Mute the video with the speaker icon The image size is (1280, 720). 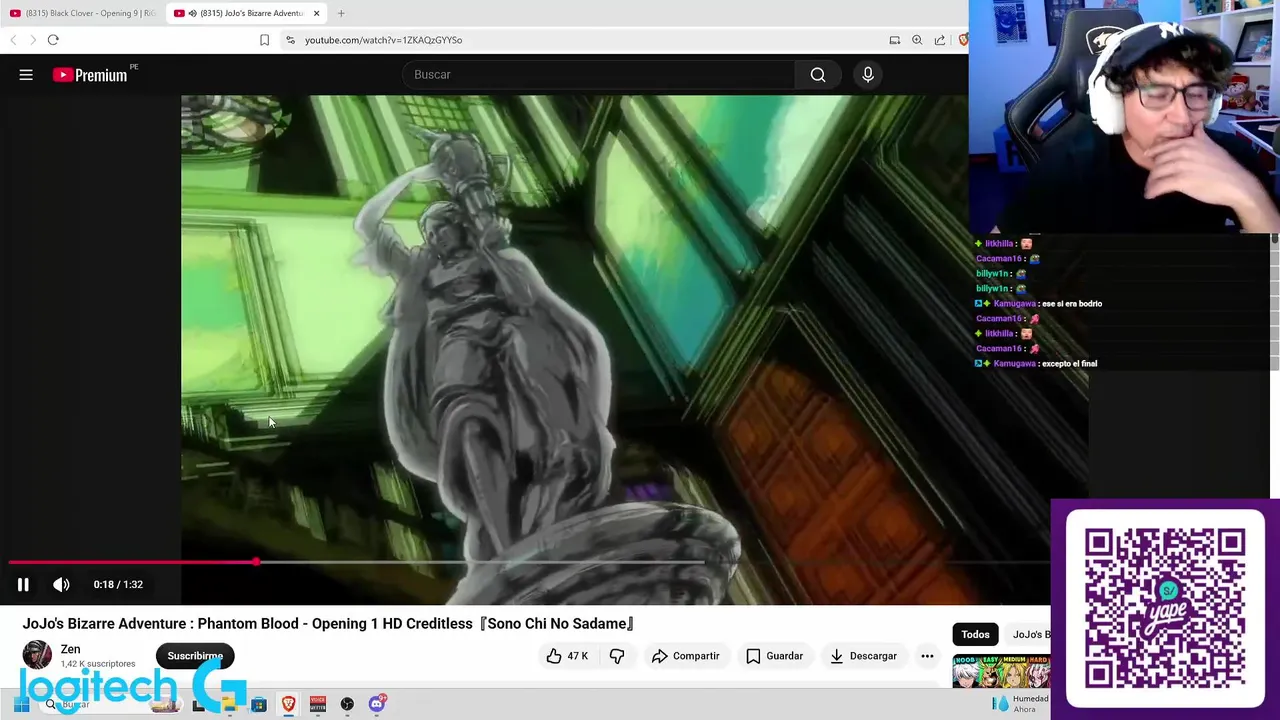pos(61,585)
